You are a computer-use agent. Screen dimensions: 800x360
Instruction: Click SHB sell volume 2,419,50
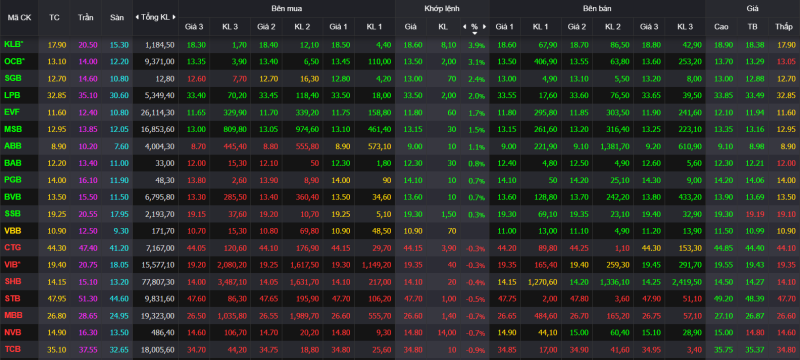[x=686, y=281]
